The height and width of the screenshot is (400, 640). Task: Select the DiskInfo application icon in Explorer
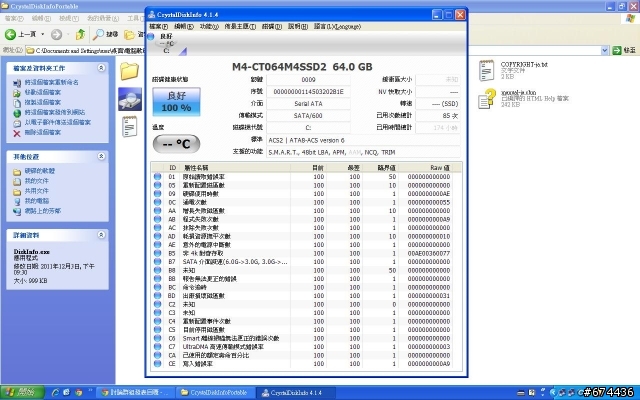[130, 99]
